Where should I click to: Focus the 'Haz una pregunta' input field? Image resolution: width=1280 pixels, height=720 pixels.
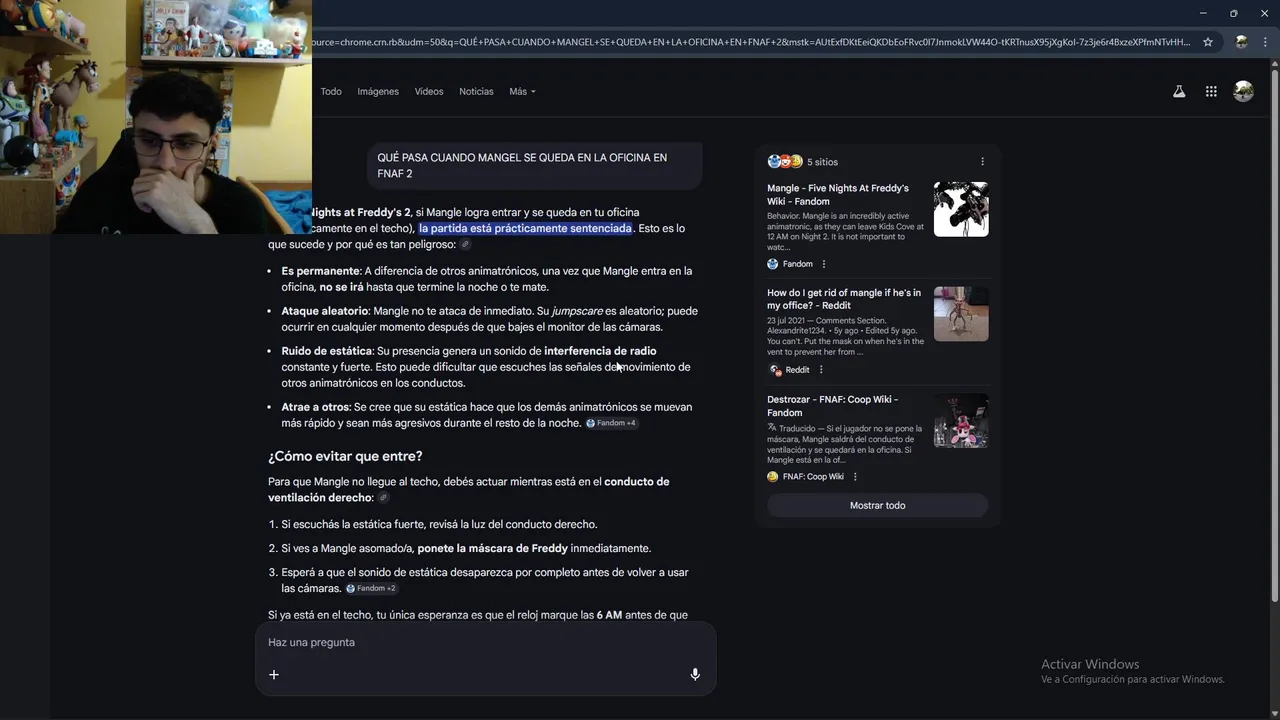click(x=485, y=642)
